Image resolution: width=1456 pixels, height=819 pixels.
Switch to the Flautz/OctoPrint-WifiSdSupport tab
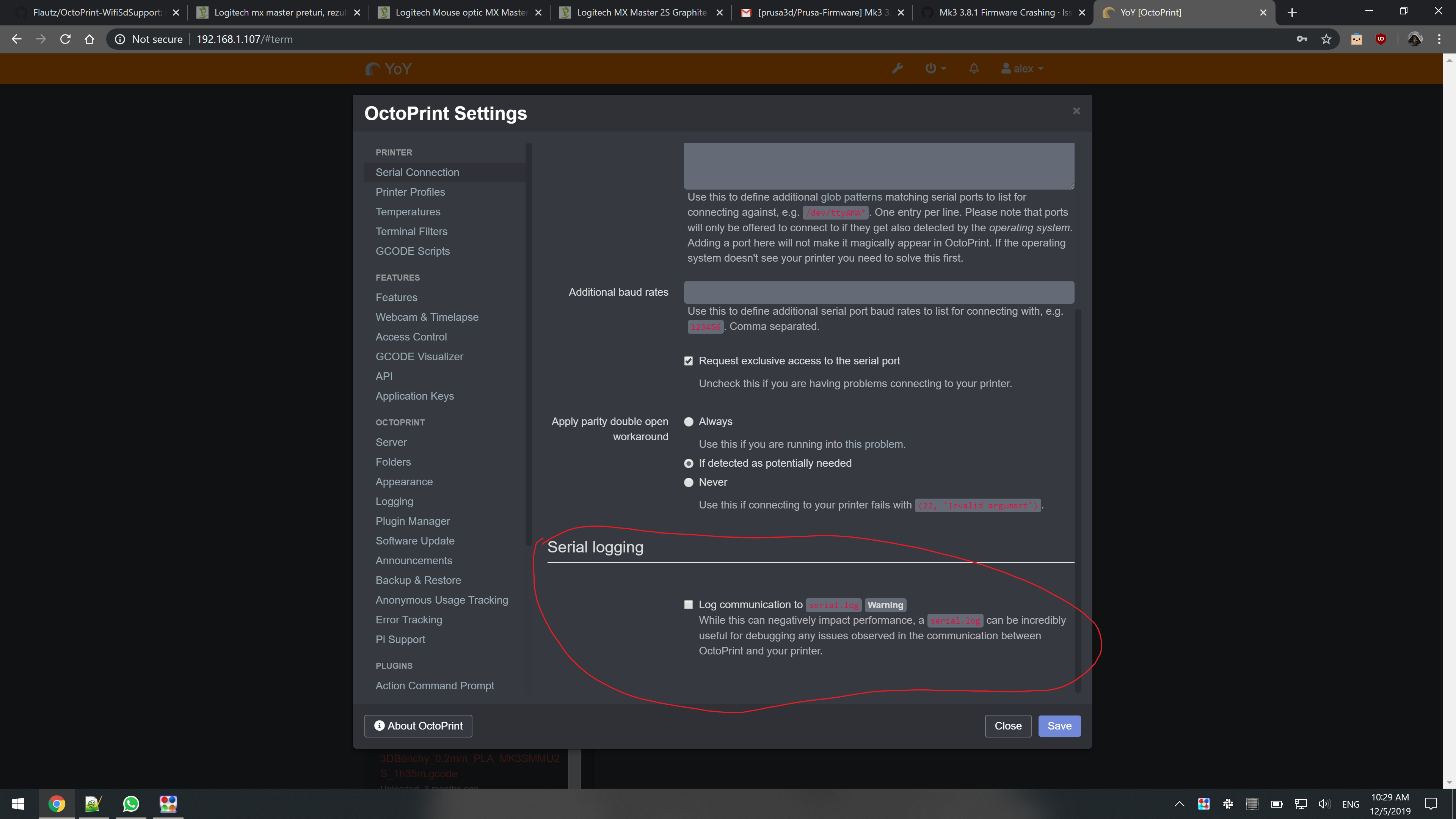click(x=97, y=13)
